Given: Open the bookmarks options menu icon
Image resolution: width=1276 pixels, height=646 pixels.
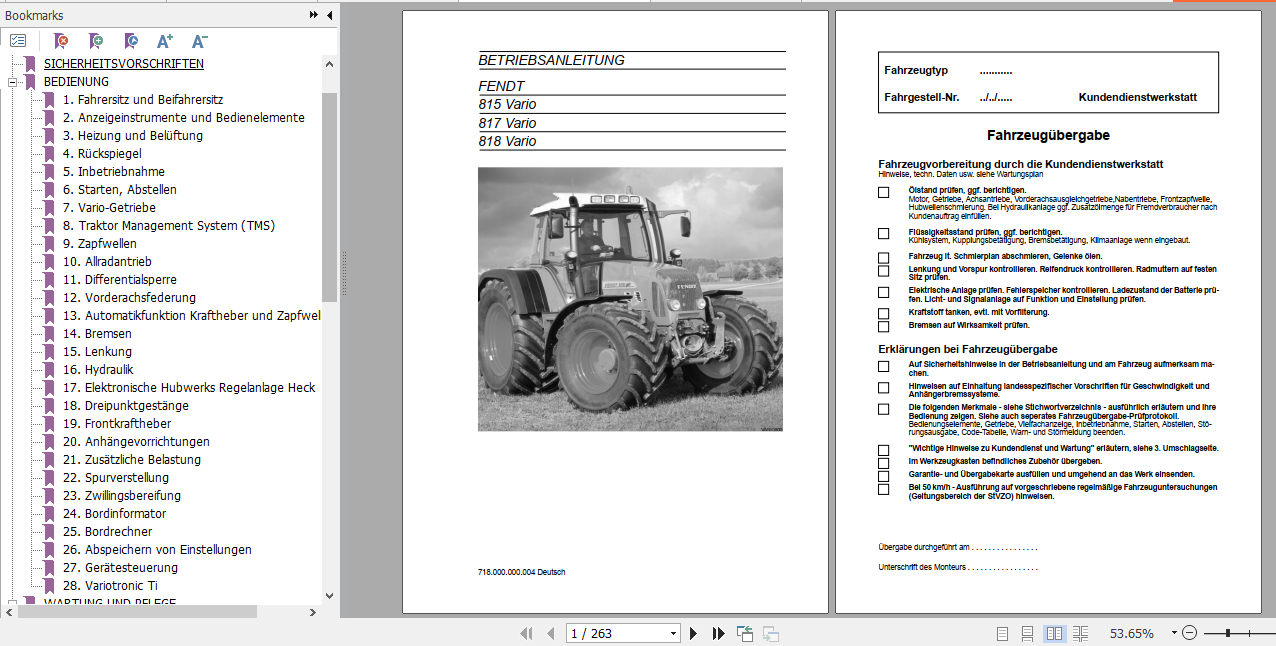Looking at the screenshot, I should 18,41.
